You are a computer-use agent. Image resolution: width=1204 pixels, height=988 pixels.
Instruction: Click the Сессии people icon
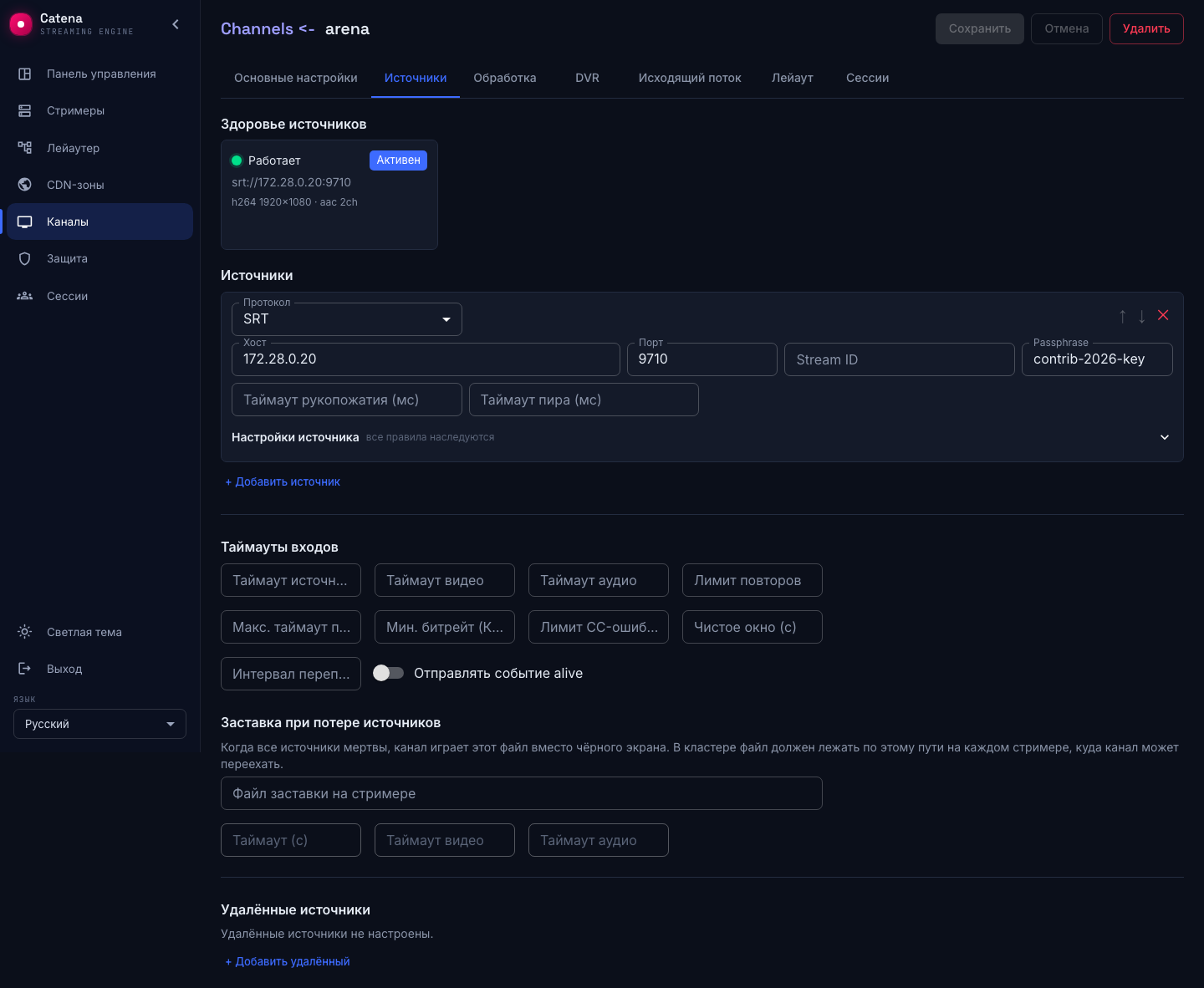pos(25,296)
